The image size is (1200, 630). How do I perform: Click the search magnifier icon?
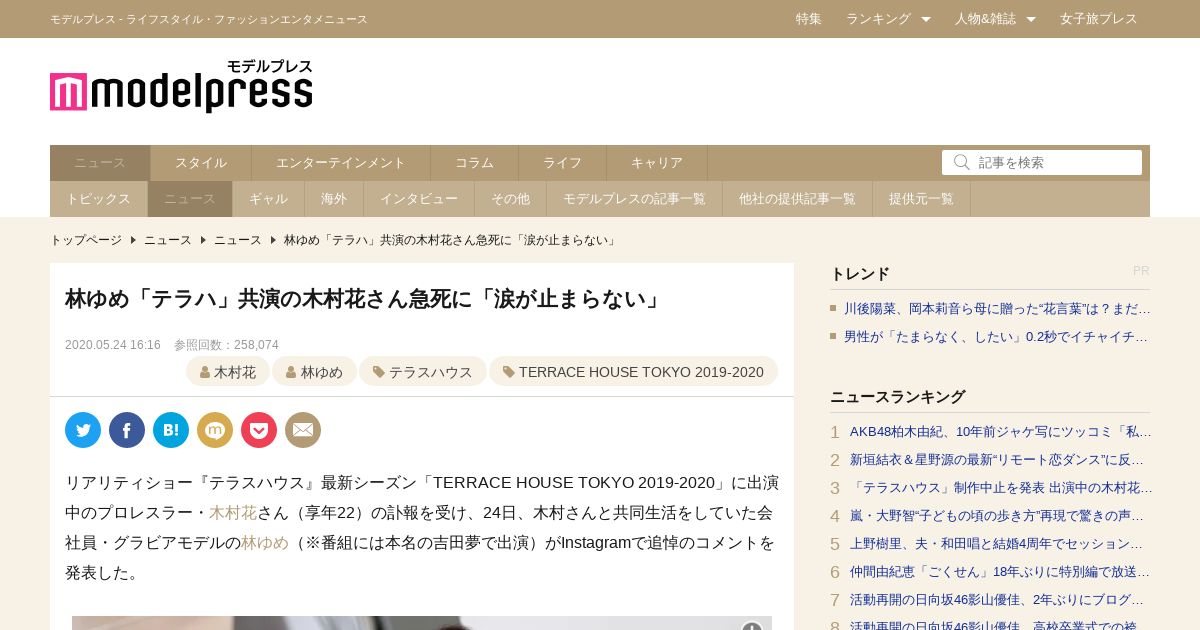(961, 162)
